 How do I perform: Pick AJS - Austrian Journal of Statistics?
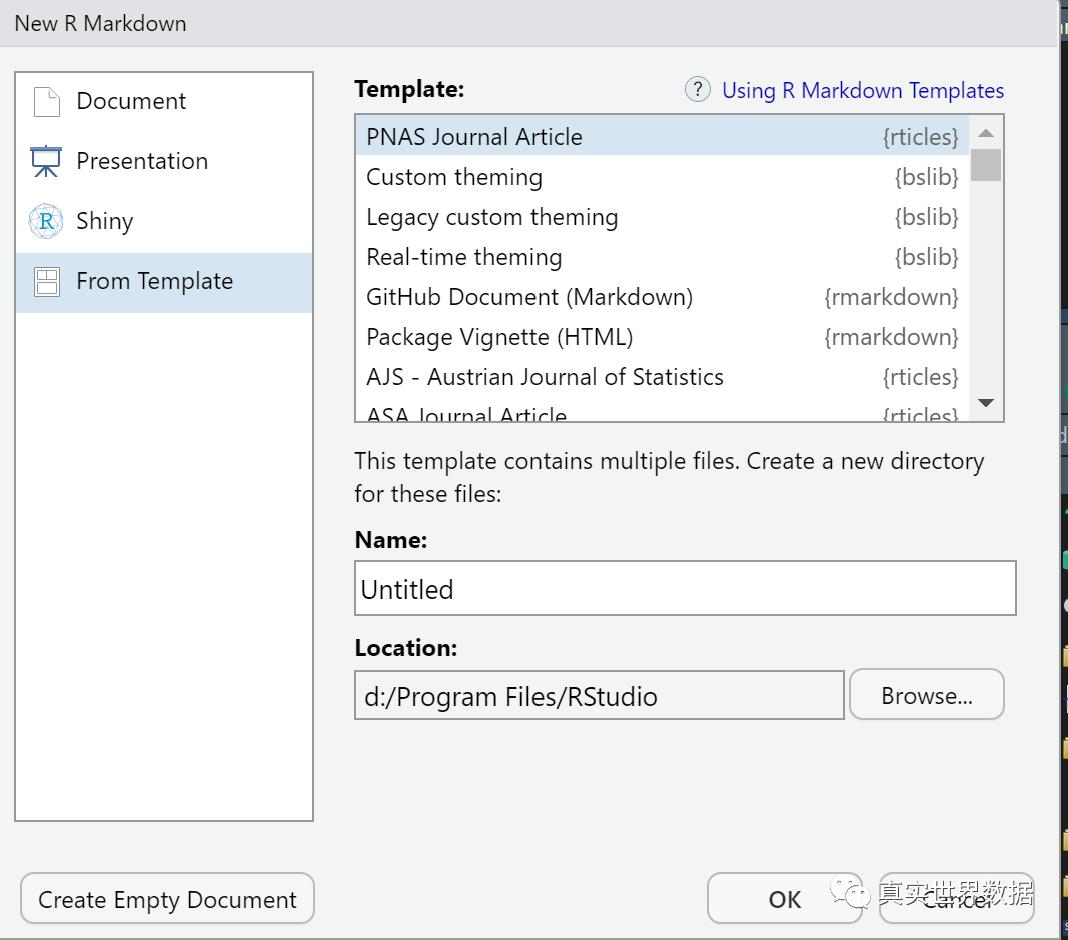pyautogui.click(x=544, y=377)
